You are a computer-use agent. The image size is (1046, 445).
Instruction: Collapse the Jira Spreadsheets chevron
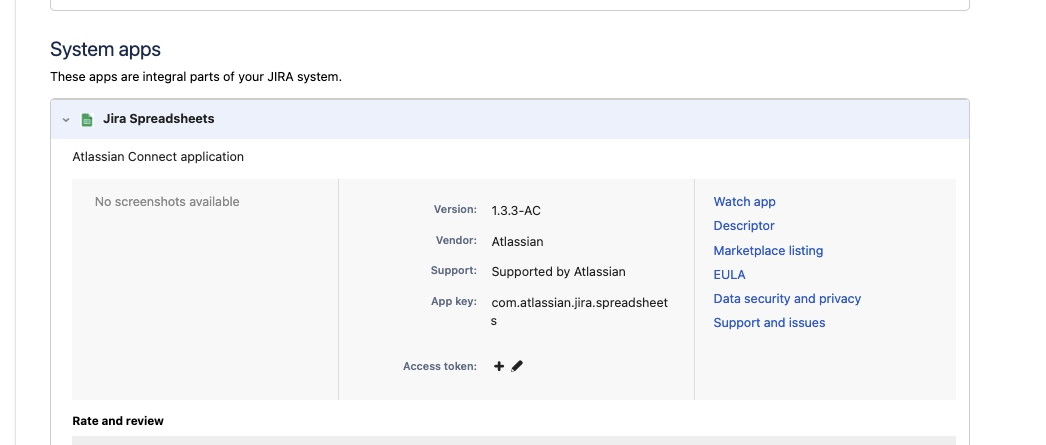[66, 119]
